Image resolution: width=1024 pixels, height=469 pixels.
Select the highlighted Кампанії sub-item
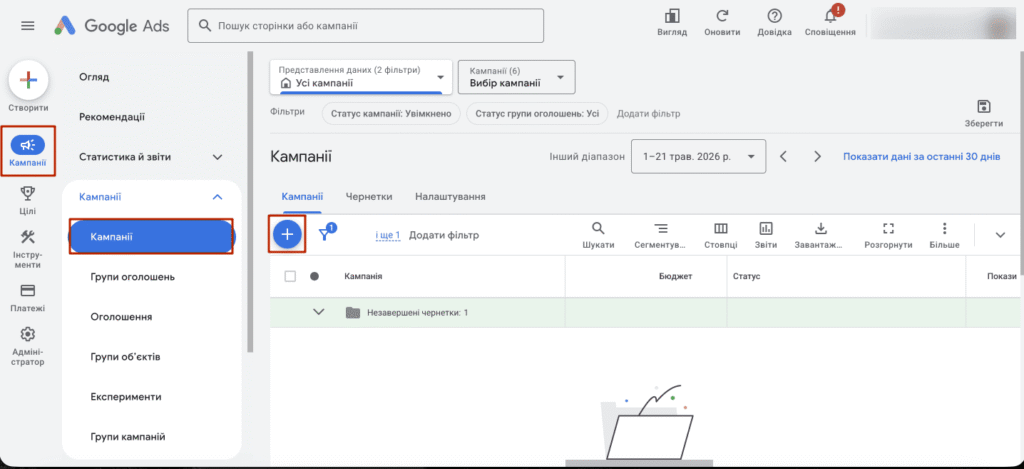point(152,236)
